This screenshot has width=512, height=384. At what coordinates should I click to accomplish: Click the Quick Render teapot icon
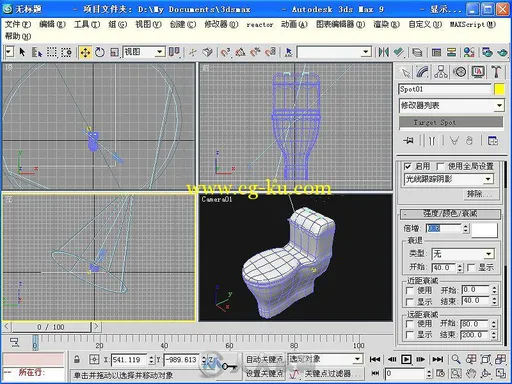tap(502, 52)
